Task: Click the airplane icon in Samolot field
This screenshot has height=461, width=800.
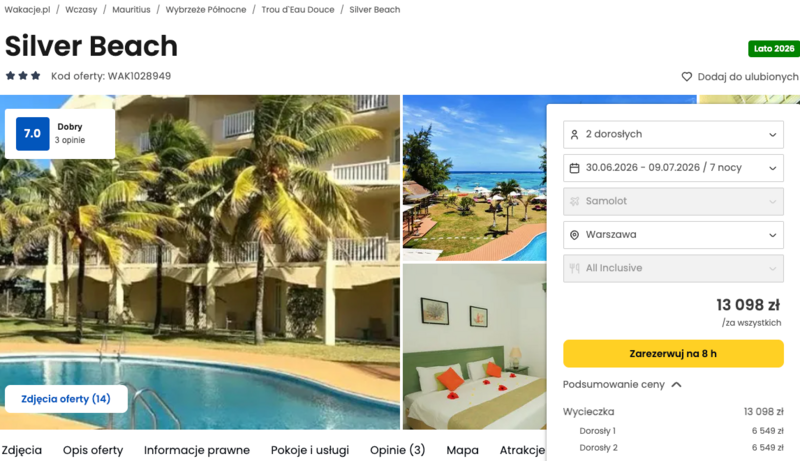Action: [x=574, y=201]
